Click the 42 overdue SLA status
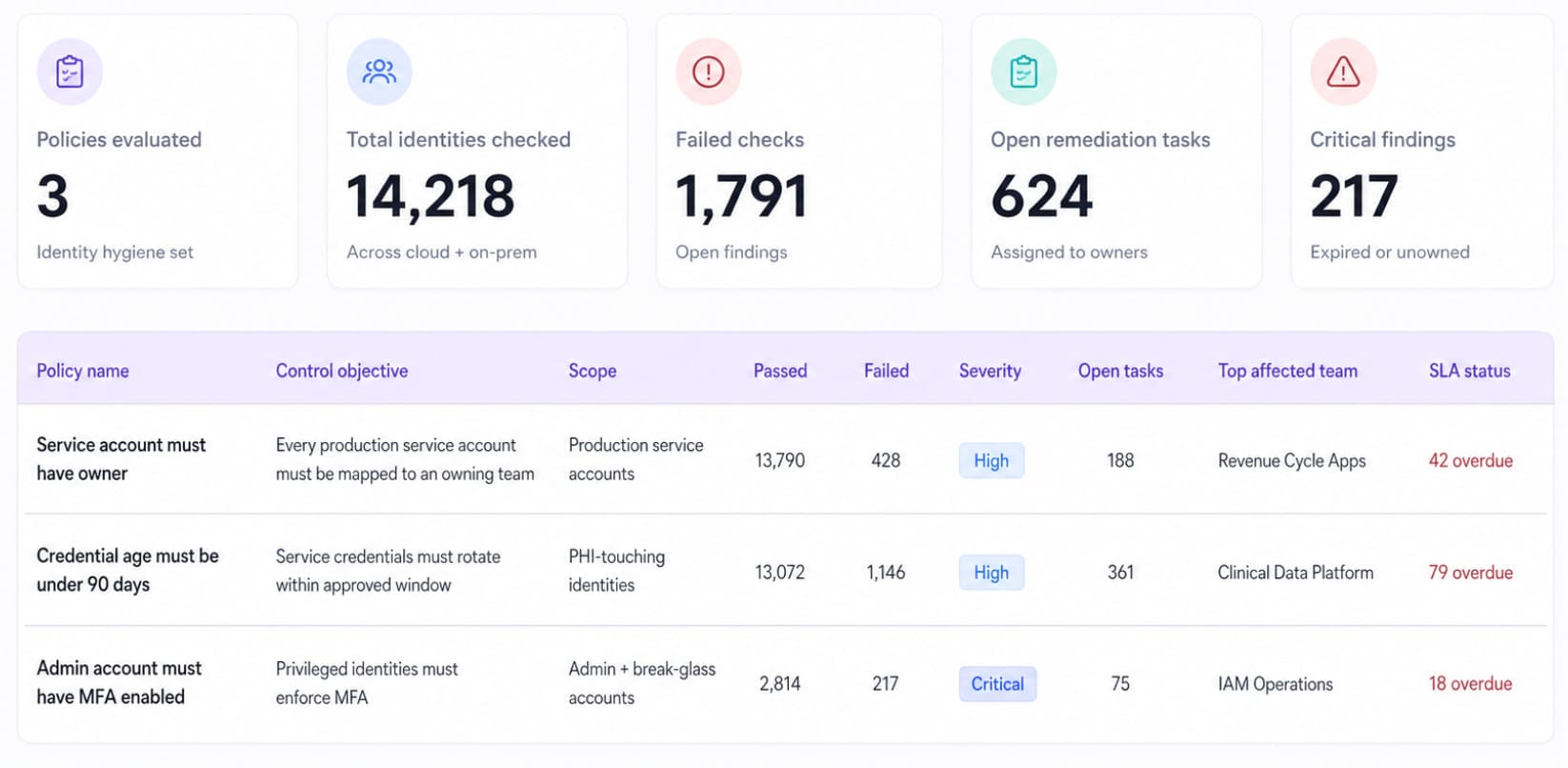1568x768 pixels. coord(1470,460)
